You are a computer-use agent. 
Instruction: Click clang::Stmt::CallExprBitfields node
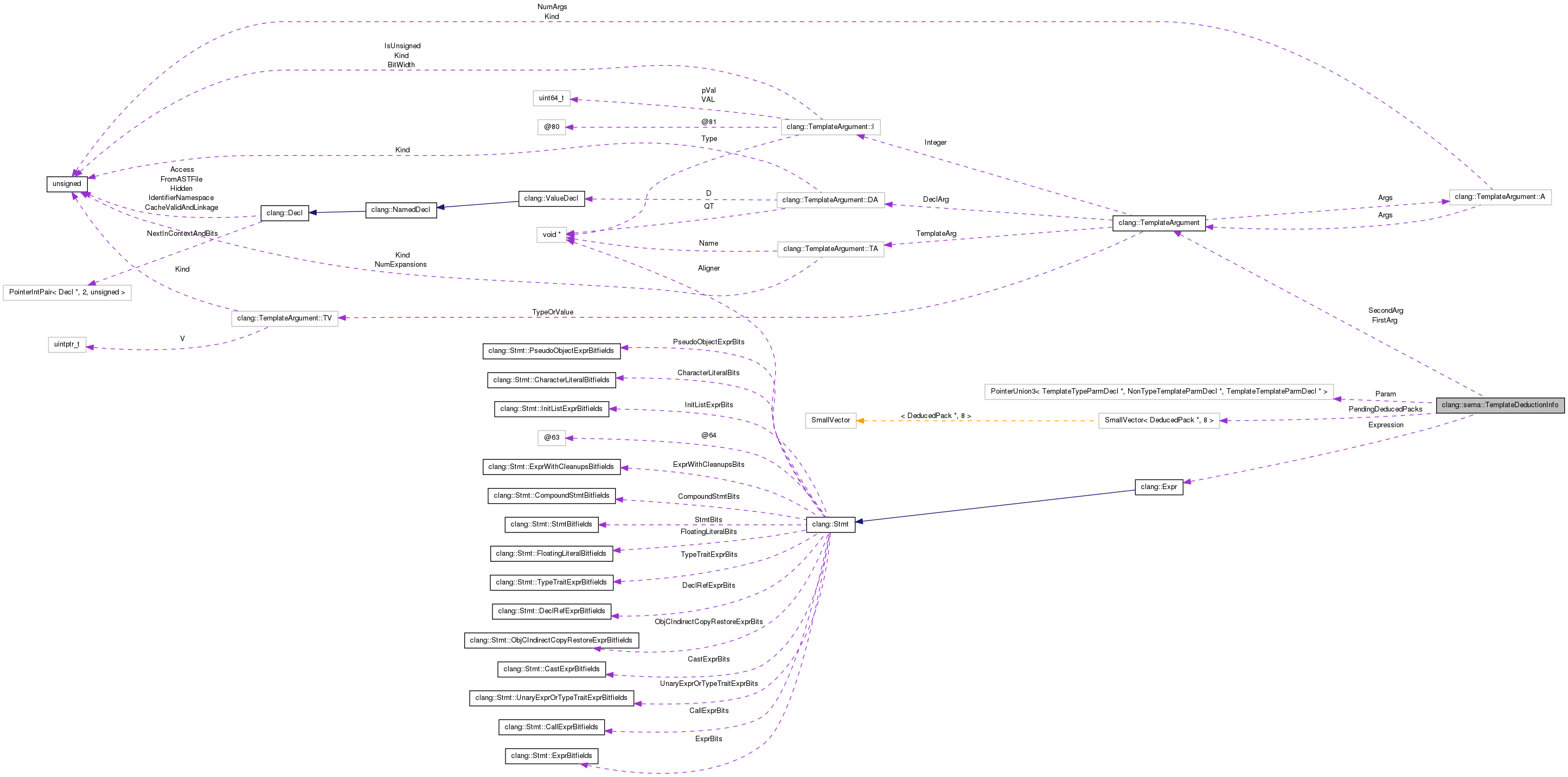tap(551, 727)
